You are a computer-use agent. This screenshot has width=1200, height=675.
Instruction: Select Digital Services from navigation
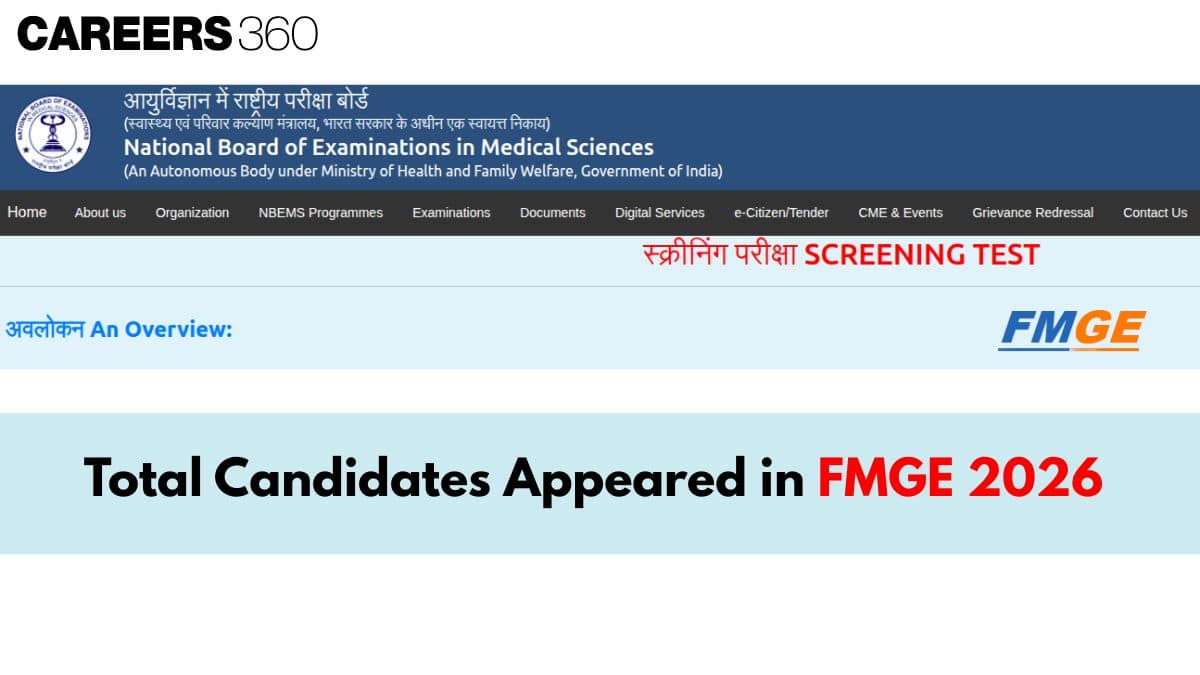(x=660, y=213)
